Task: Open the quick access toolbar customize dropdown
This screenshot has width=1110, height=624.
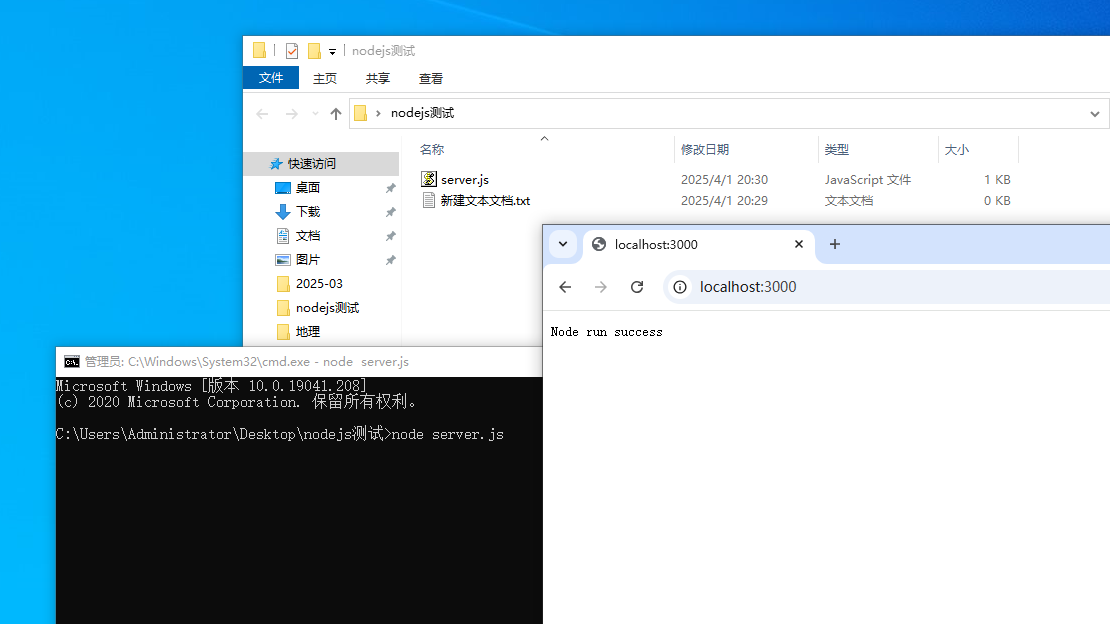Action: click(x=332, y=52)
